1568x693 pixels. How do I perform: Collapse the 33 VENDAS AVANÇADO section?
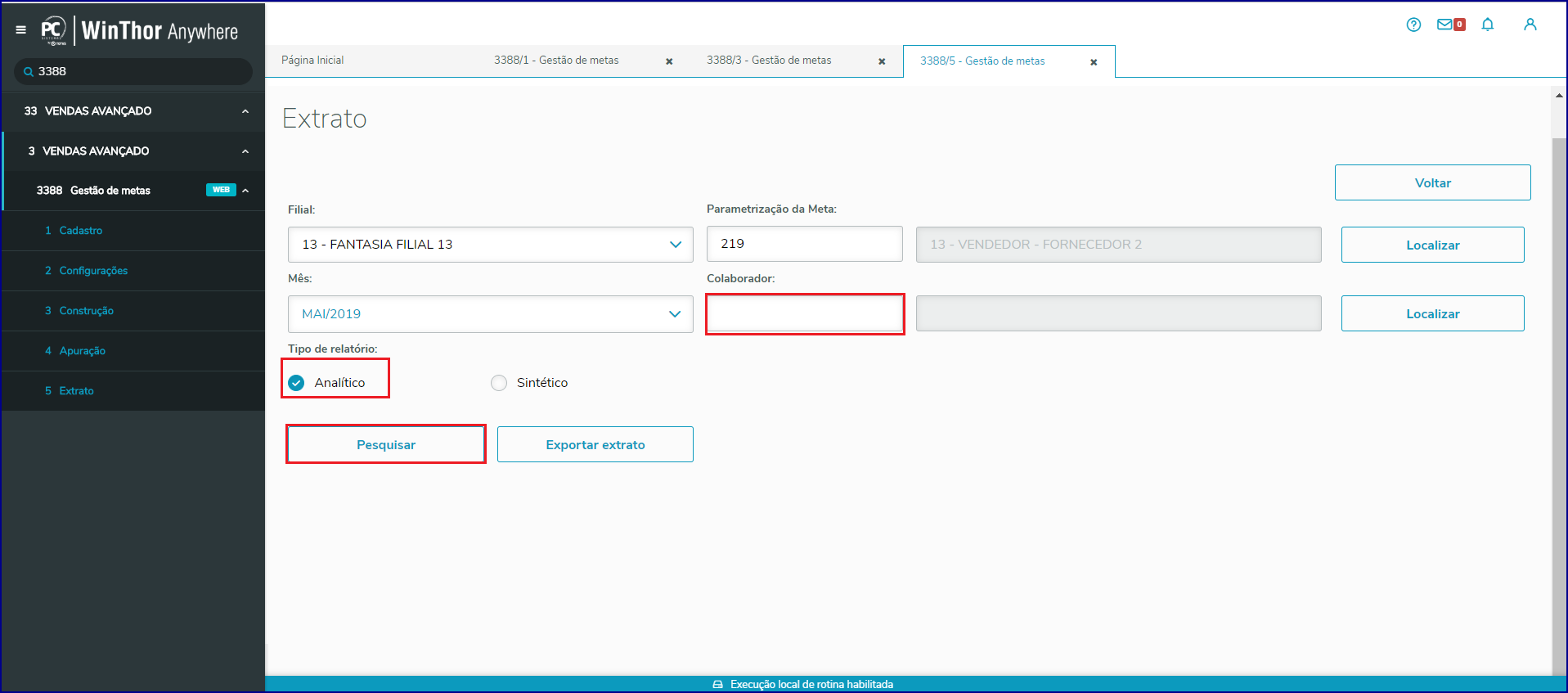[x=245, y=111]
